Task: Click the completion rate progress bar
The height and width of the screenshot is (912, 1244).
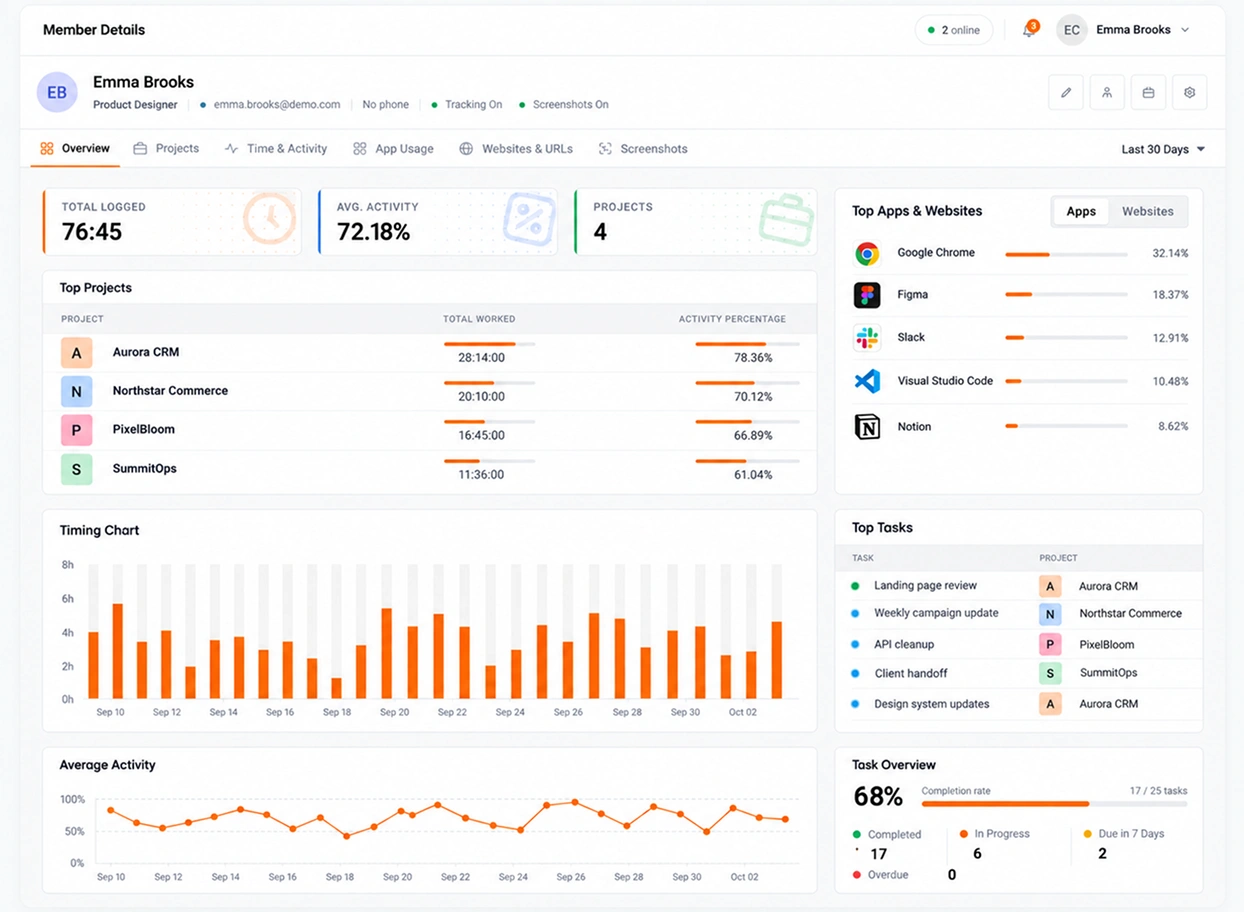Action: click(1054, 804)
